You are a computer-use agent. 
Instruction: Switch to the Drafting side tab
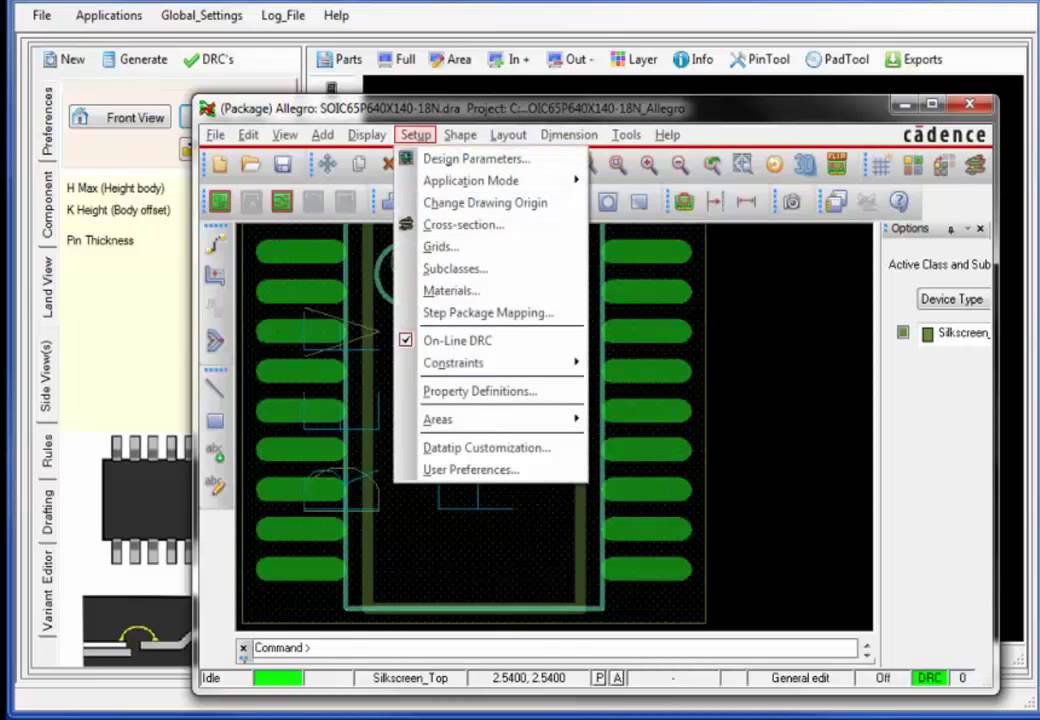coord(47,512)
